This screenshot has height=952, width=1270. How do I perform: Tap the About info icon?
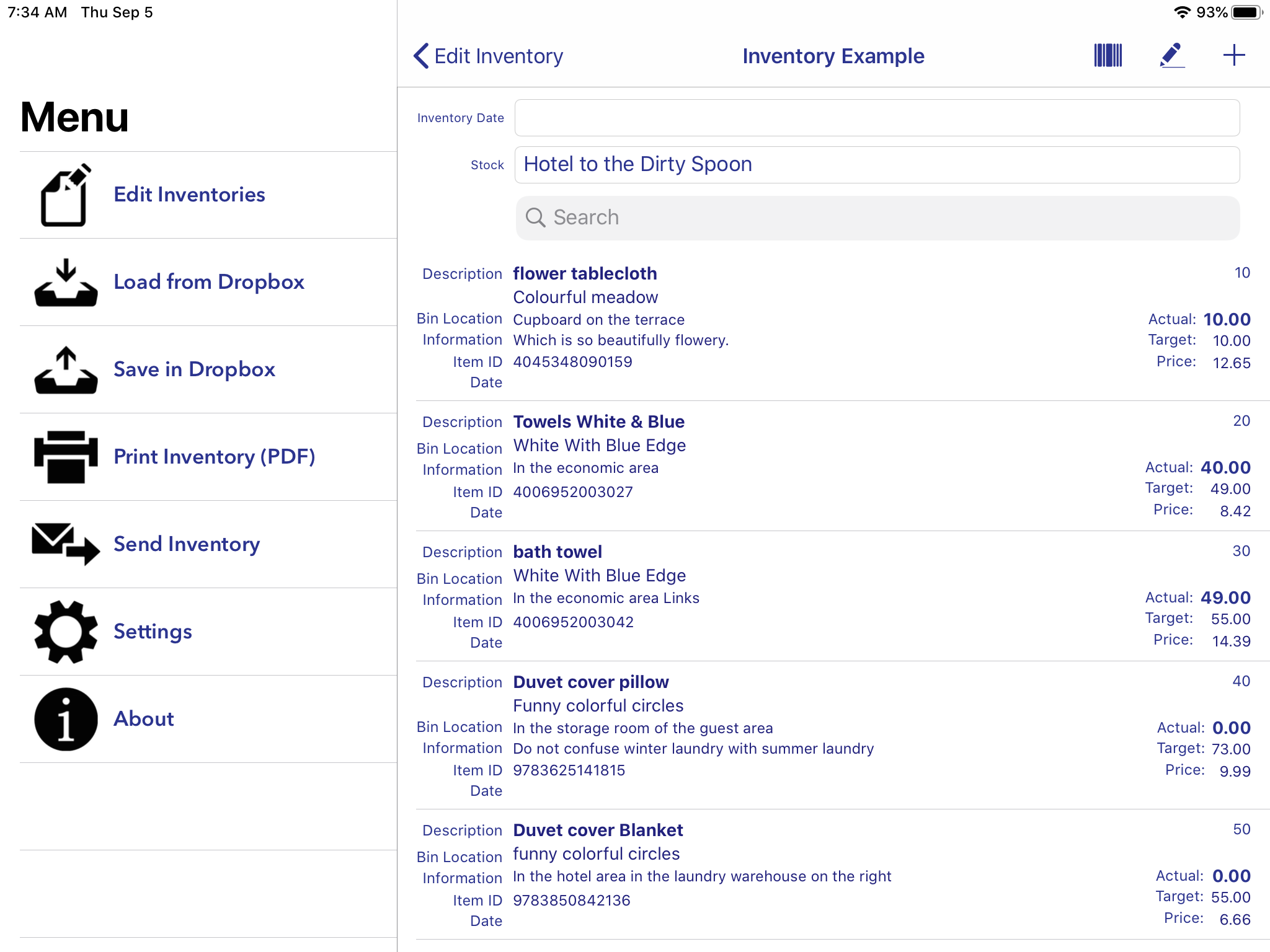65,719
